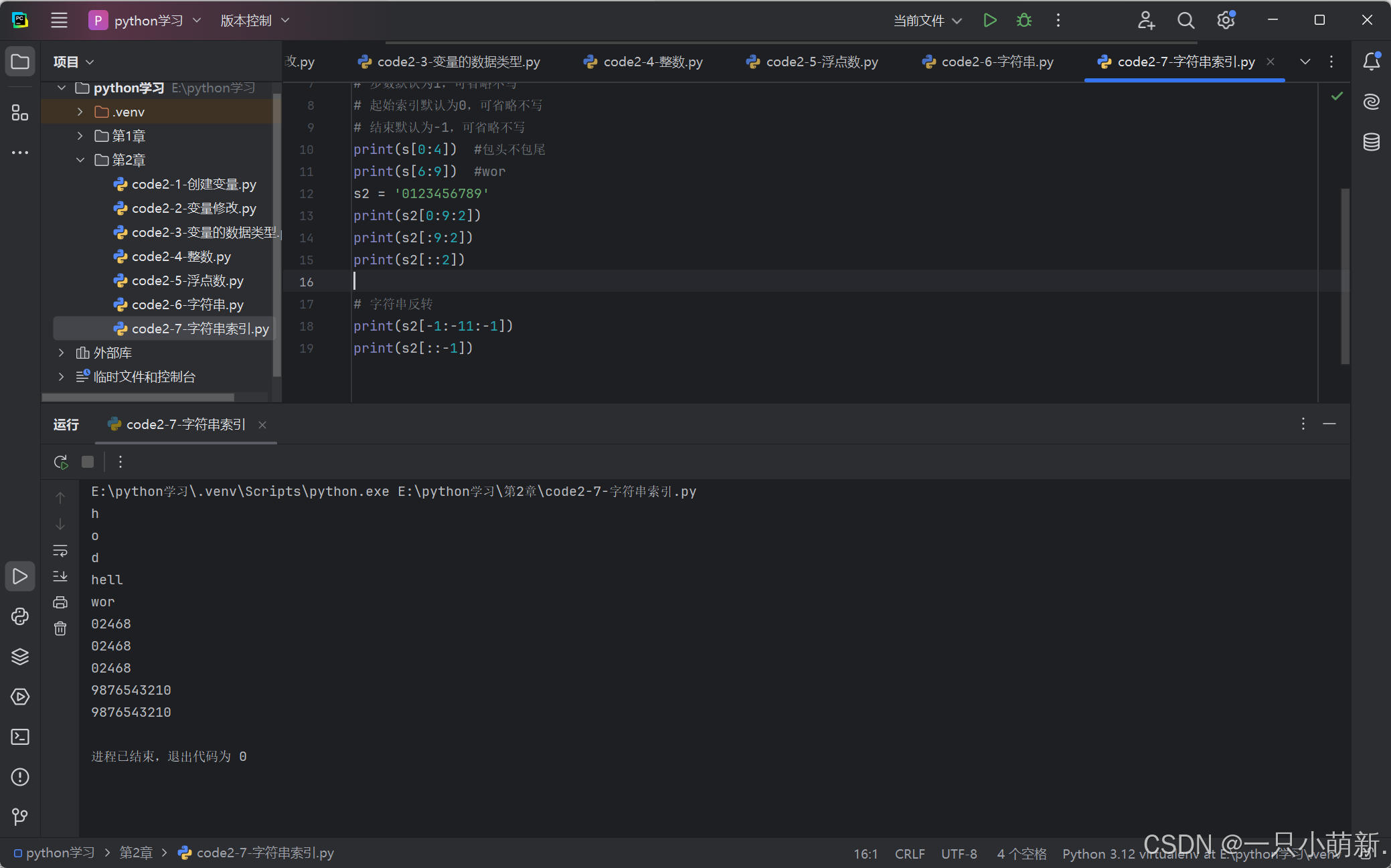Open the 当前文件 run configuration dropdown
The width and height of the screenshot is (1391, 868).
coord(928,21)
